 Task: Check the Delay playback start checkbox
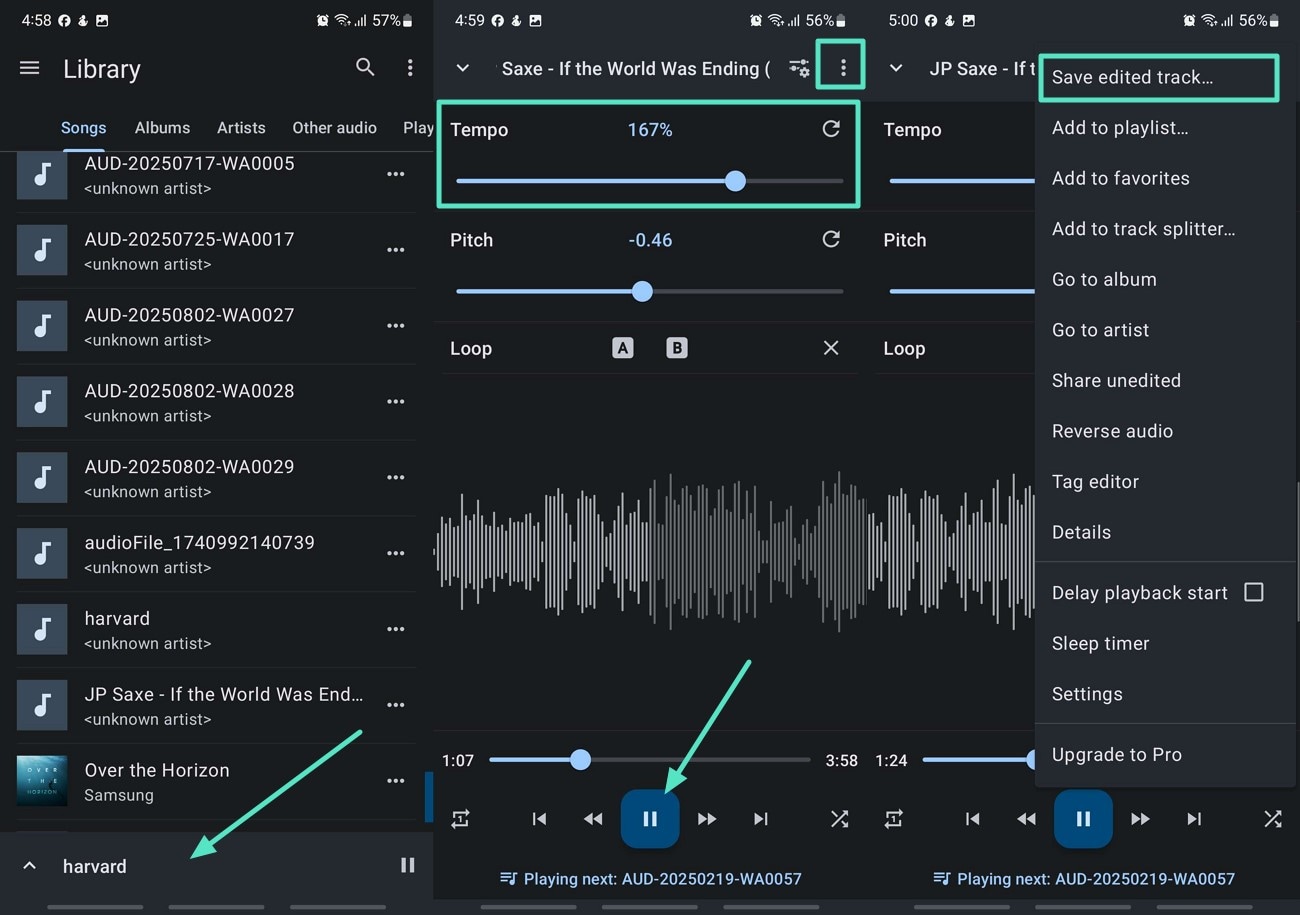point(1253,592)
